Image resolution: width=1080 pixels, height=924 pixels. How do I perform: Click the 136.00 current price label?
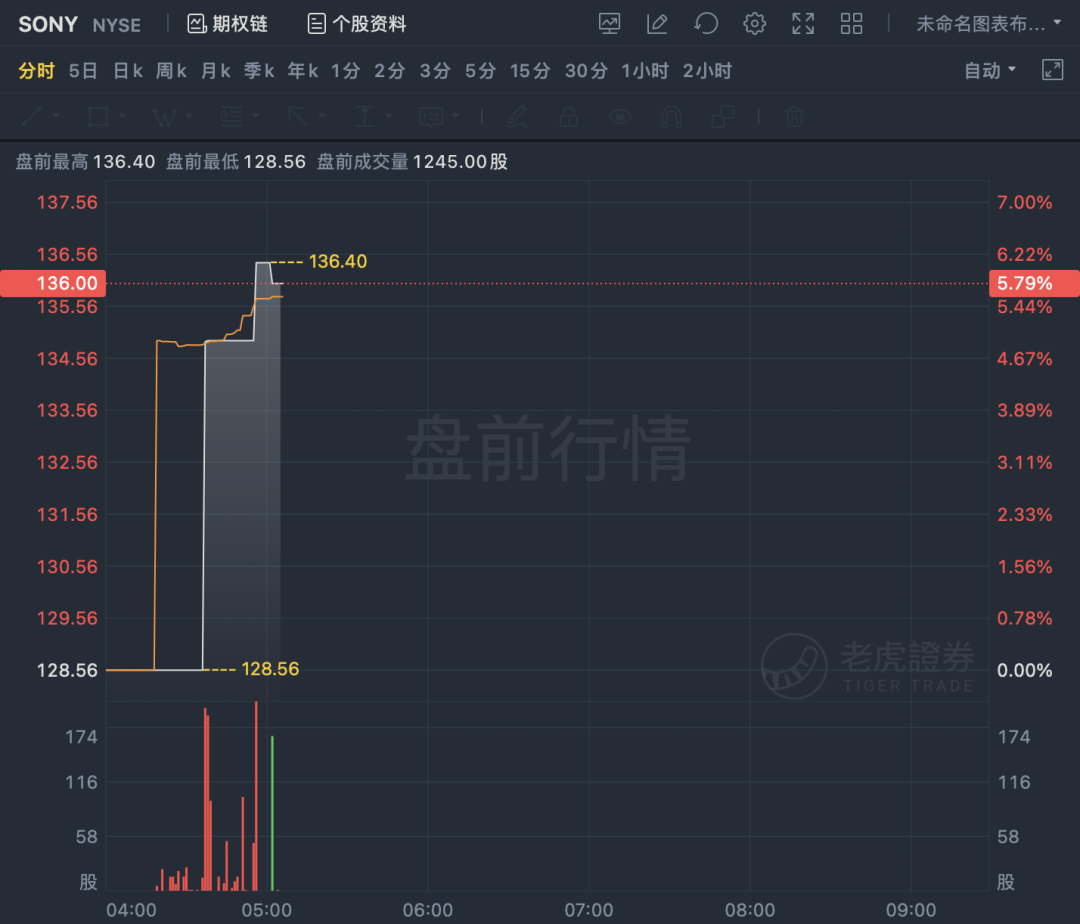(53, 283)
